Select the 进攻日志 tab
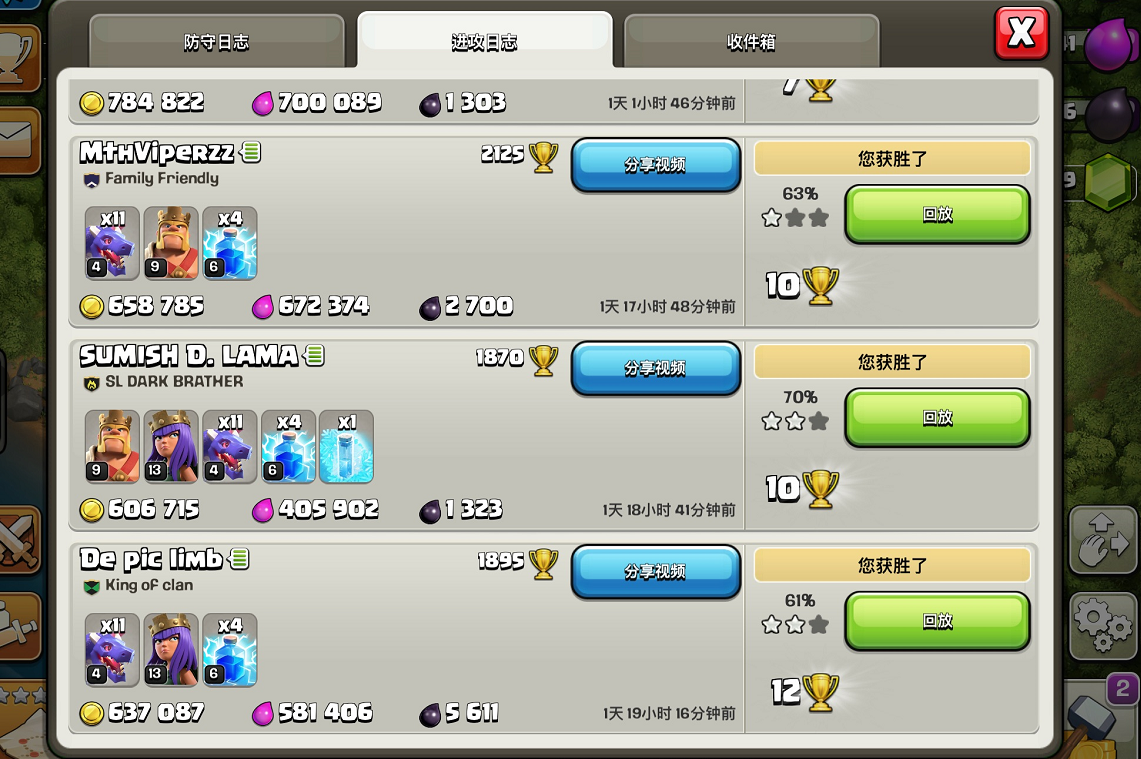The image size is (1141, 759). 485,41
